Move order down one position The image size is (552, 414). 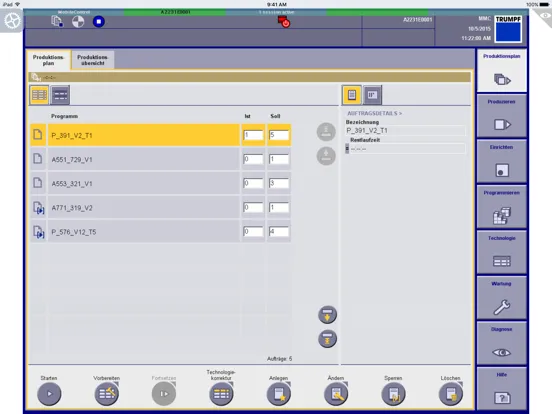[327, 315]
